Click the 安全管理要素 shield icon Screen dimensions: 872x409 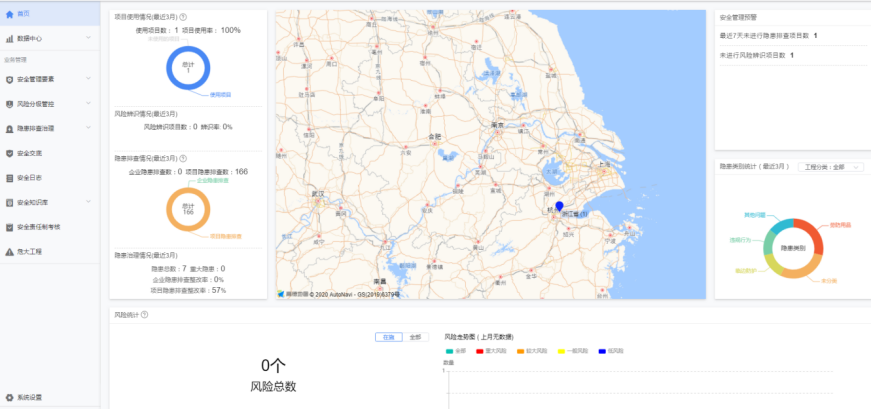click(x=9, y=79)
